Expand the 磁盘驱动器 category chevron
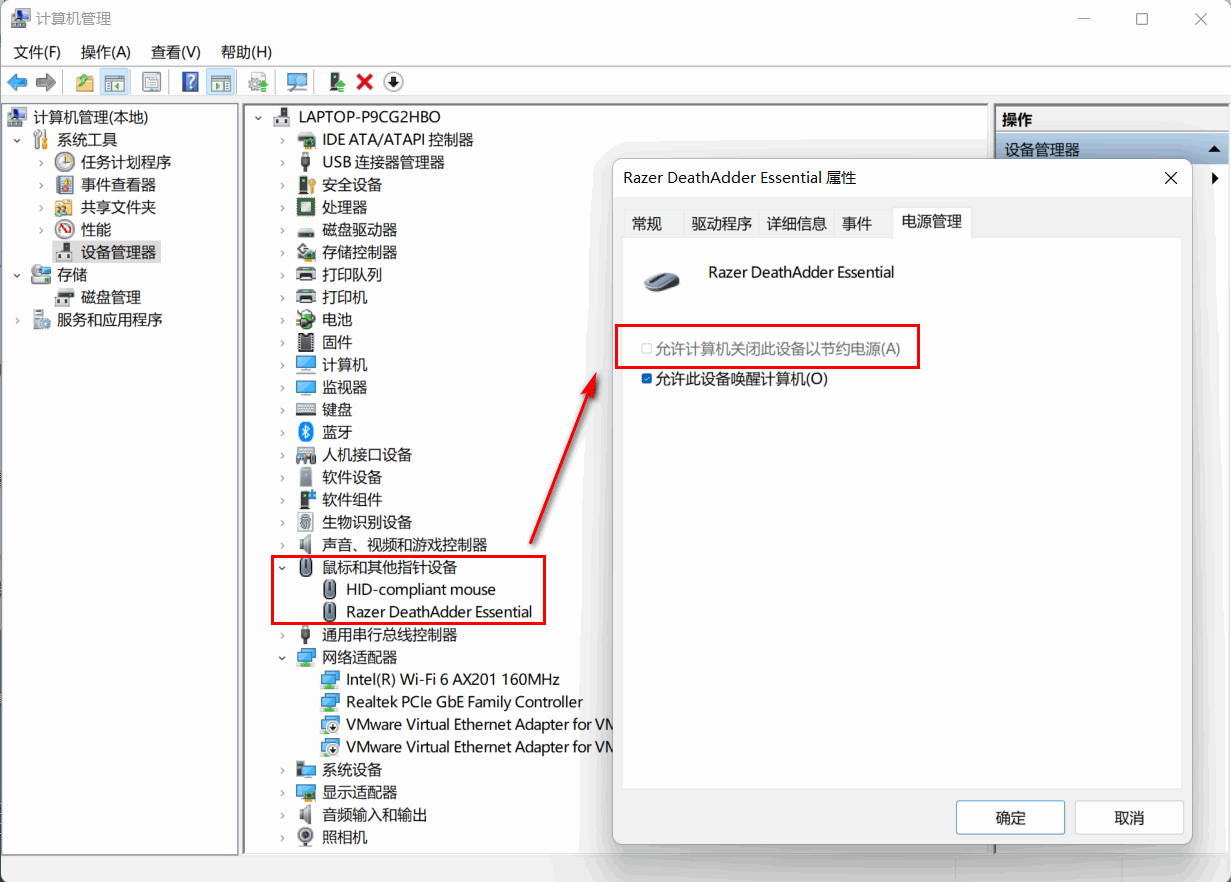 [x=283, y=230]
